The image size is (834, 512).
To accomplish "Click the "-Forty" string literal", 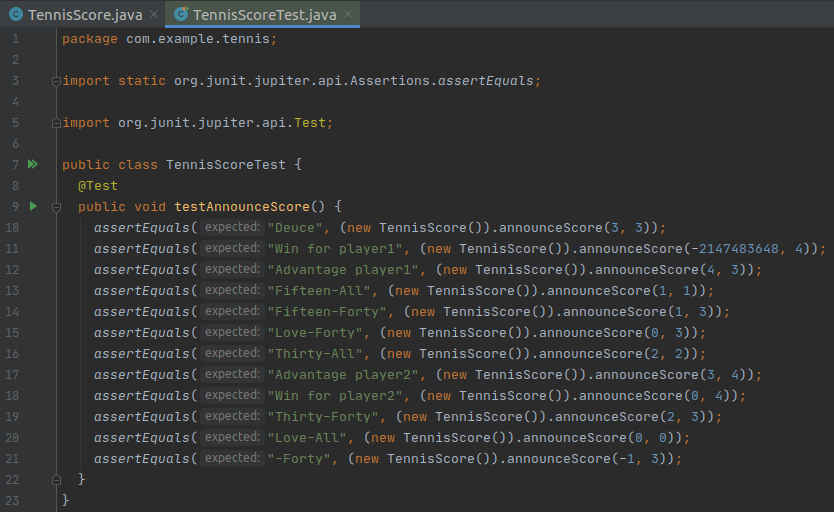I will pyautogui.click(x=299, y=459).
